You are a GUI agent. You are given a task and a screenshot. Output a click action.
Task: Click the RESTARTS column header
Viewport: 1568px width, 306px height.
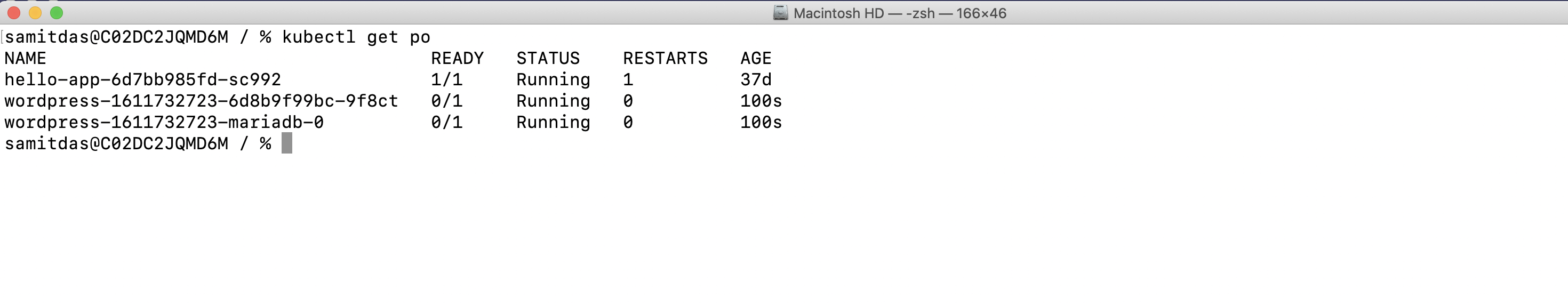point(665,59)
